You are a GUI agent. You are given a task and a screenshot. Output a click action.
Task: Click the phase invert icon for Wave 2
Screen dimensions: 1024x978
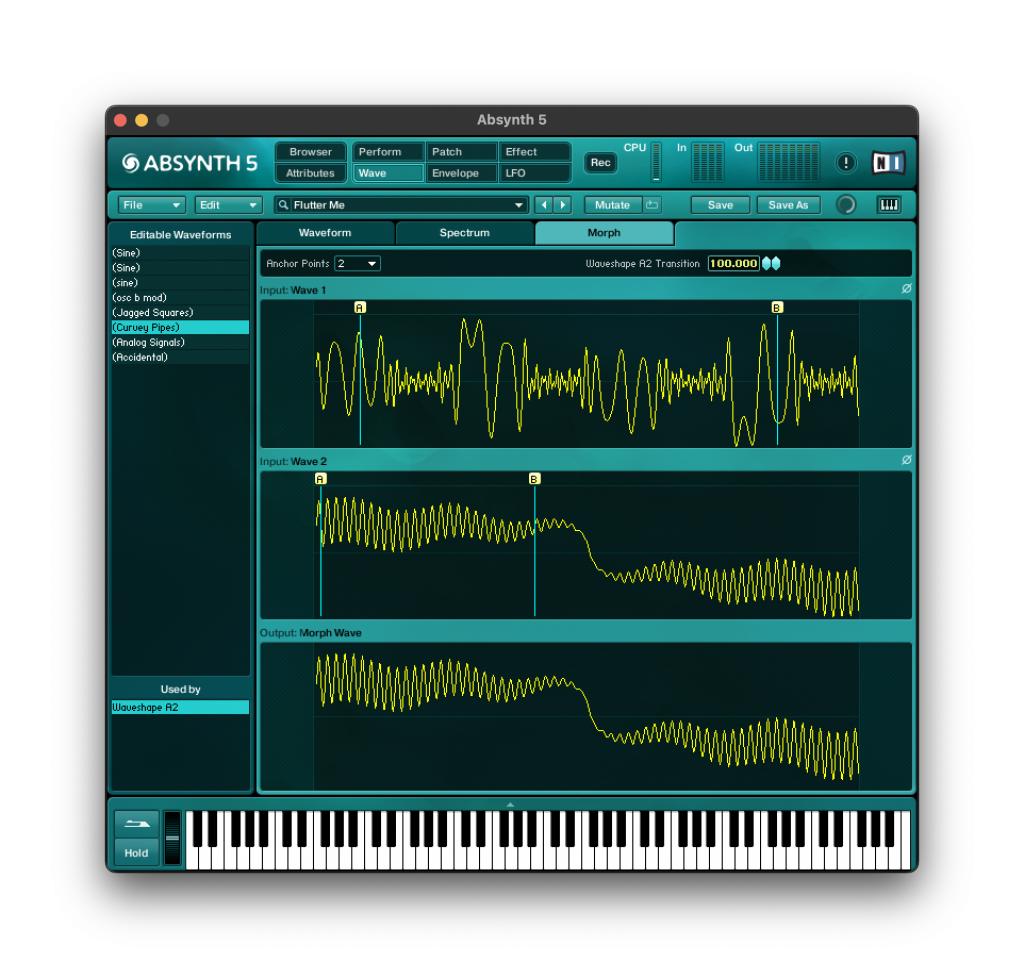click(906, 460)
